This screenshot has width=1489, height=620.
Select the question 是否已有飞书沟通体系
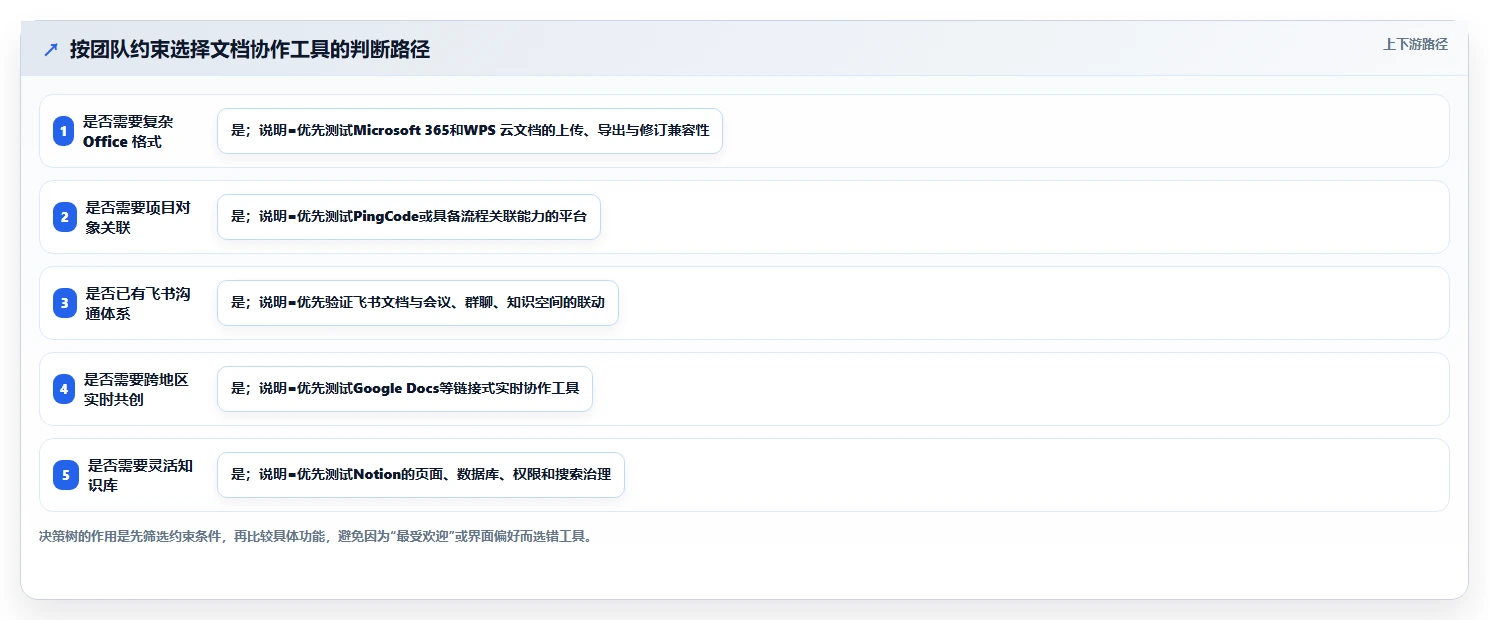[x=138, y=303]
